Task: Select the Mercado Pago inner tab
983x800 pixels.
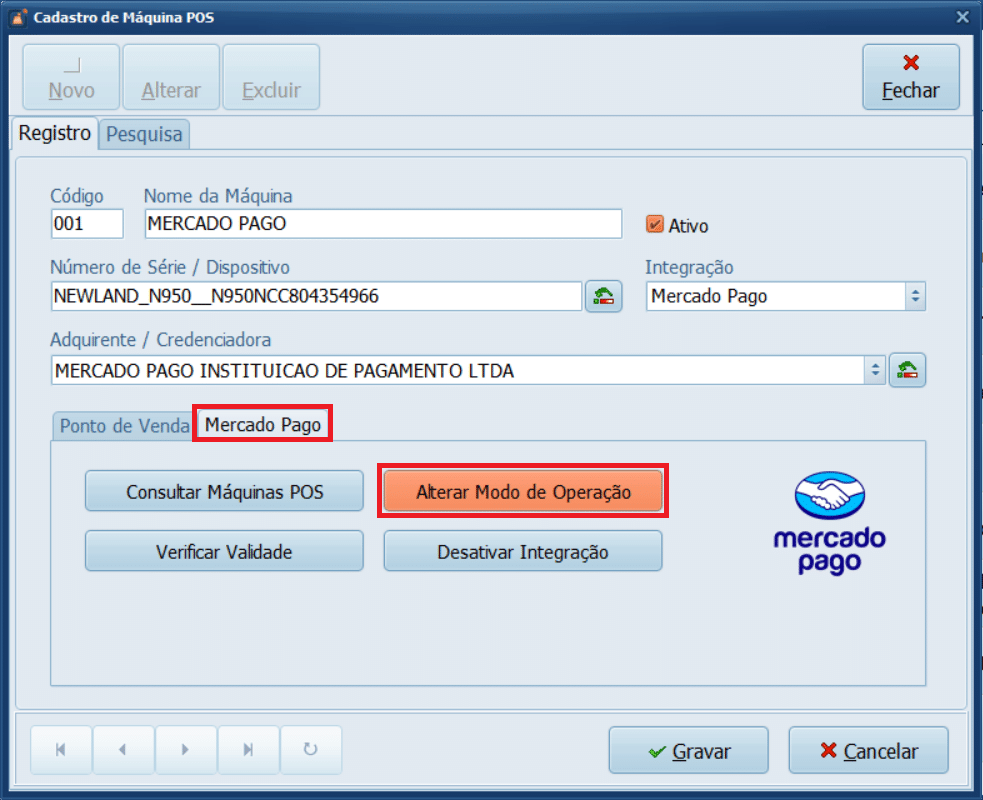Action: [263, 425]
